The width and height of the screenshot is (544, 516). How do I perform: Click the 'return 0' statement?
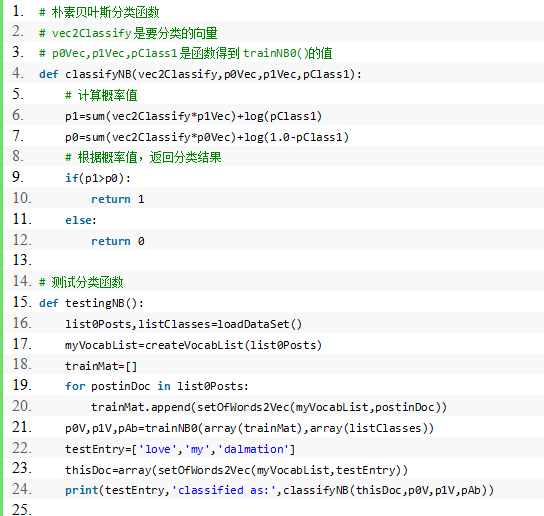[118, 241]
